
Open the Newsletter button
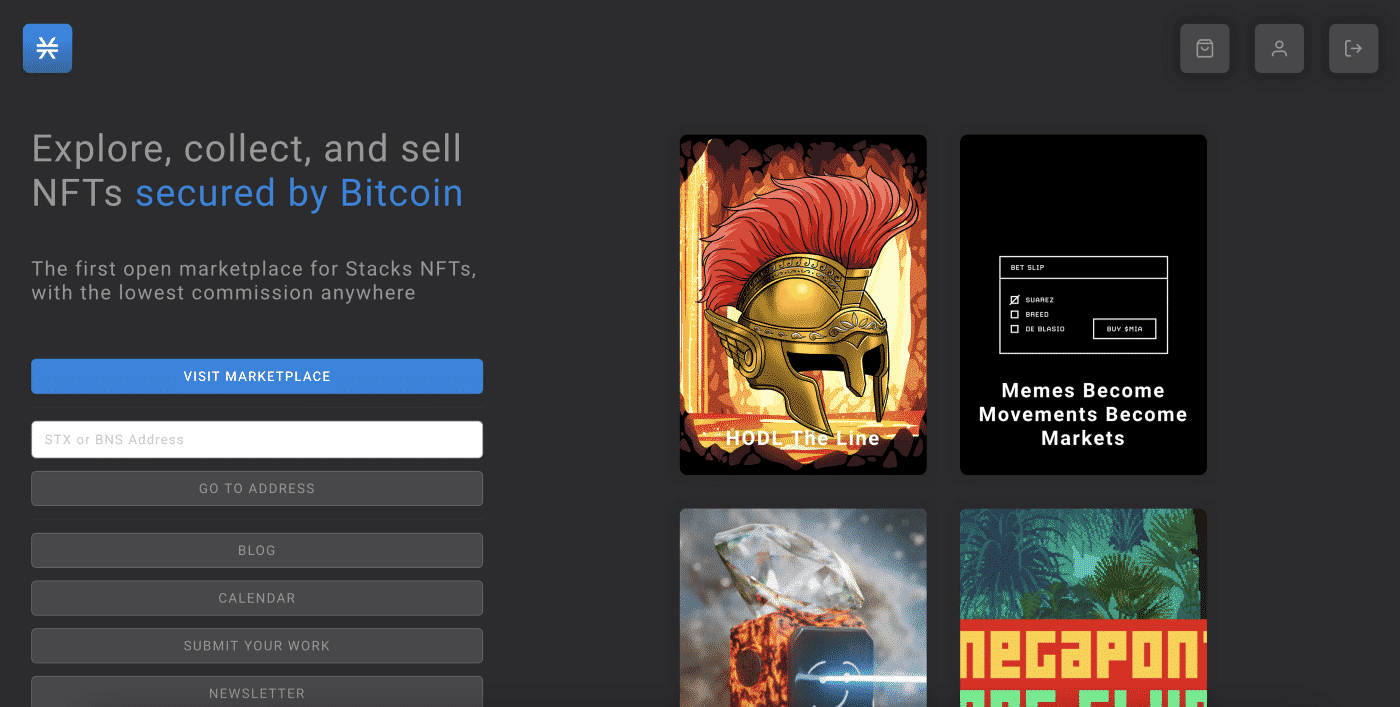[x=257, y=692]
